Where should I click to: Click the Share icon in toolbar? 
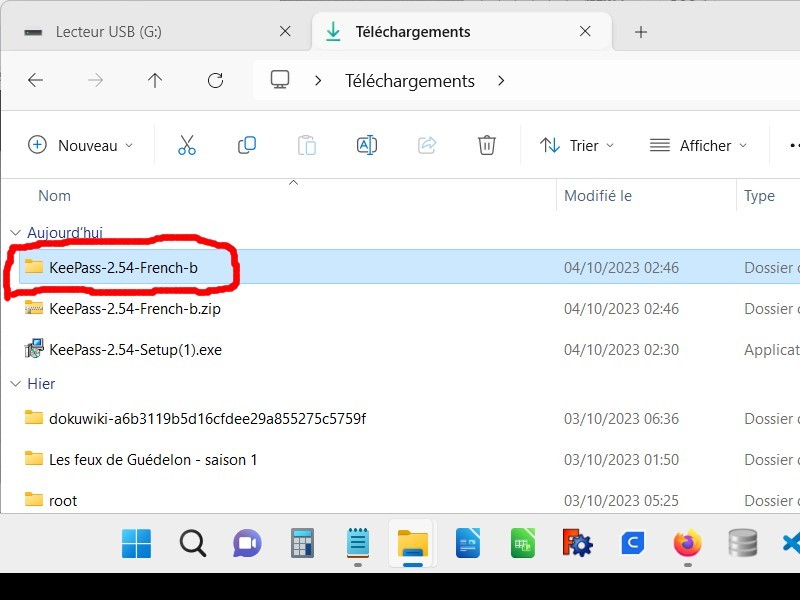(x=427, y=145)
